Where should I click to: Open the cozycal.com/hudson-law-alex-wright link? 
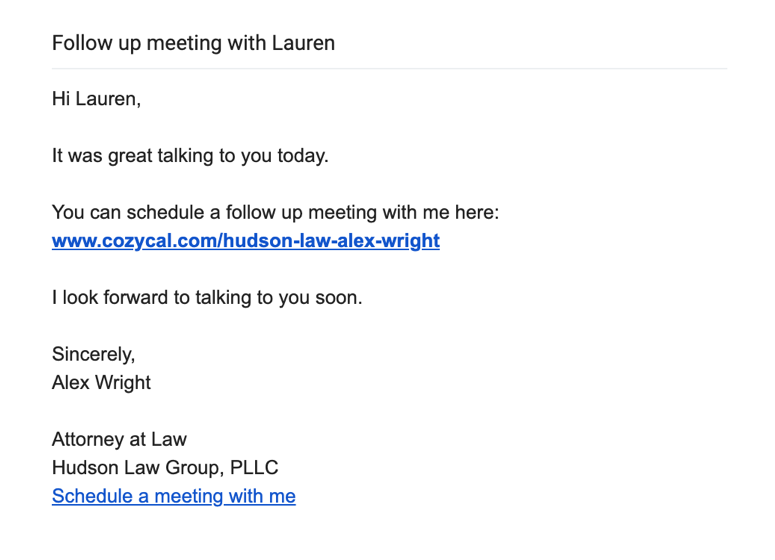(x=246, y=241)
